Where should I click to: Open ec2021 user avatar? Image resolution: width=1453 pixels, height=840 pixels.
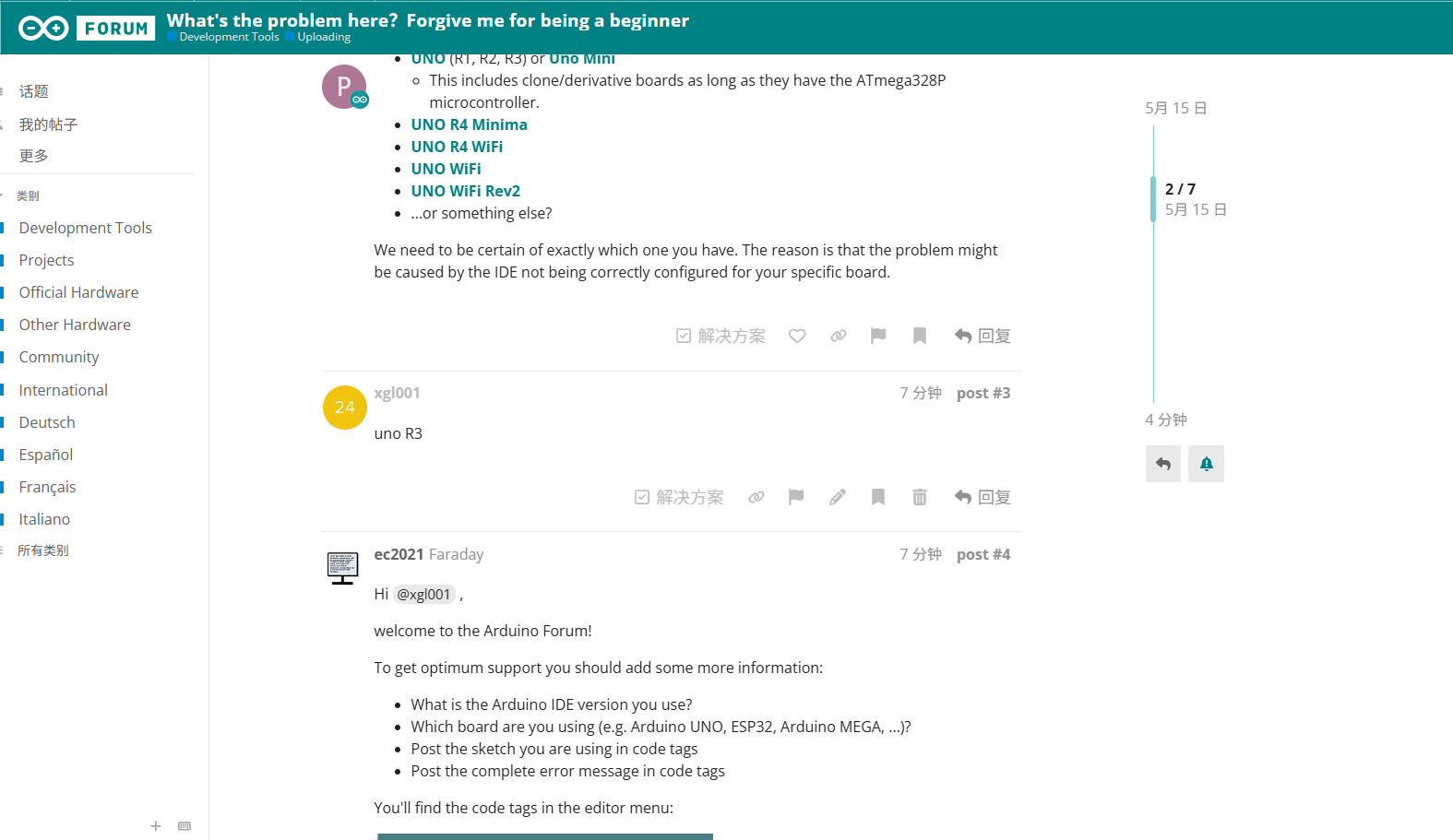[343, 567]
